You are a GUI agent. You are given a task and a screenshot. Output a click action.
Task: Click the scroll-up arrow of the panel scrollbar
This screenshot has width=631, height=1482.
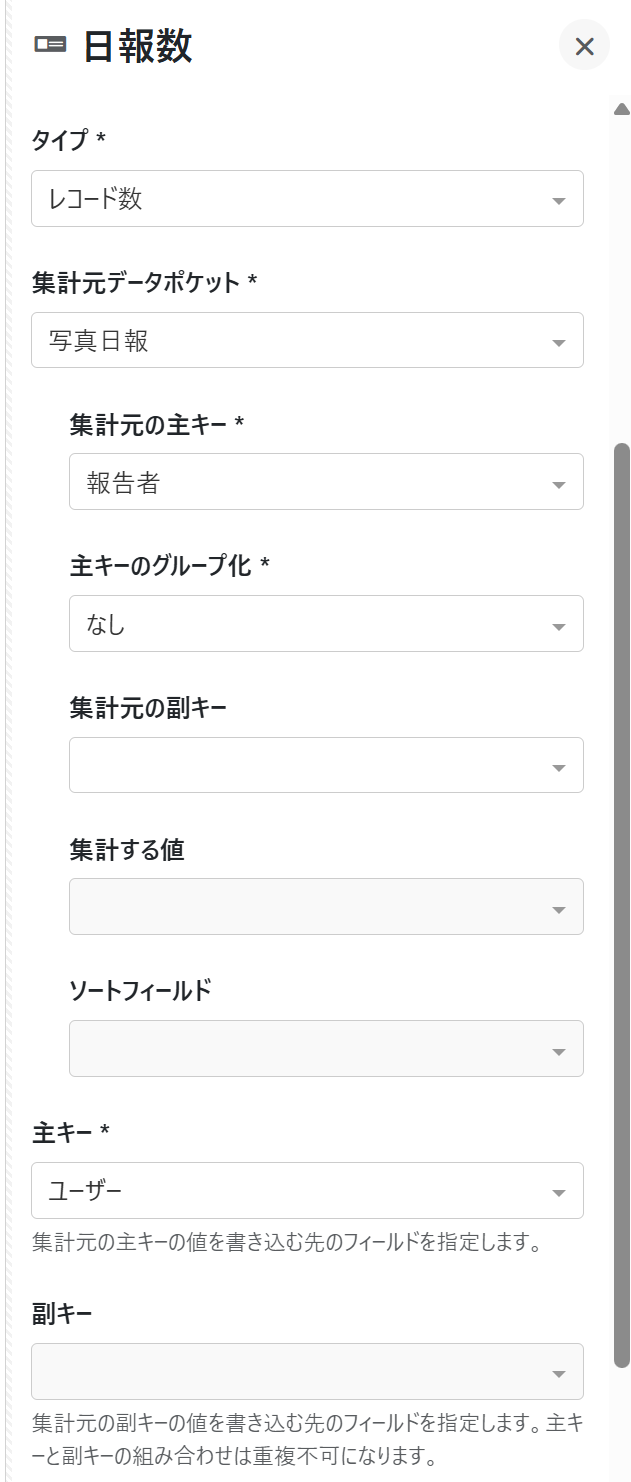point(621,109)
